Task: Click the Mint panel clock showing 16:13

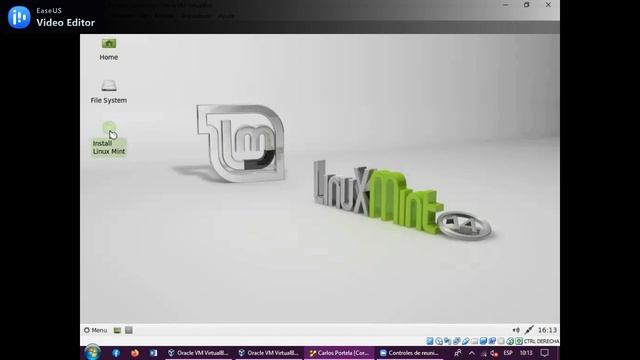Action: [547, 330]
